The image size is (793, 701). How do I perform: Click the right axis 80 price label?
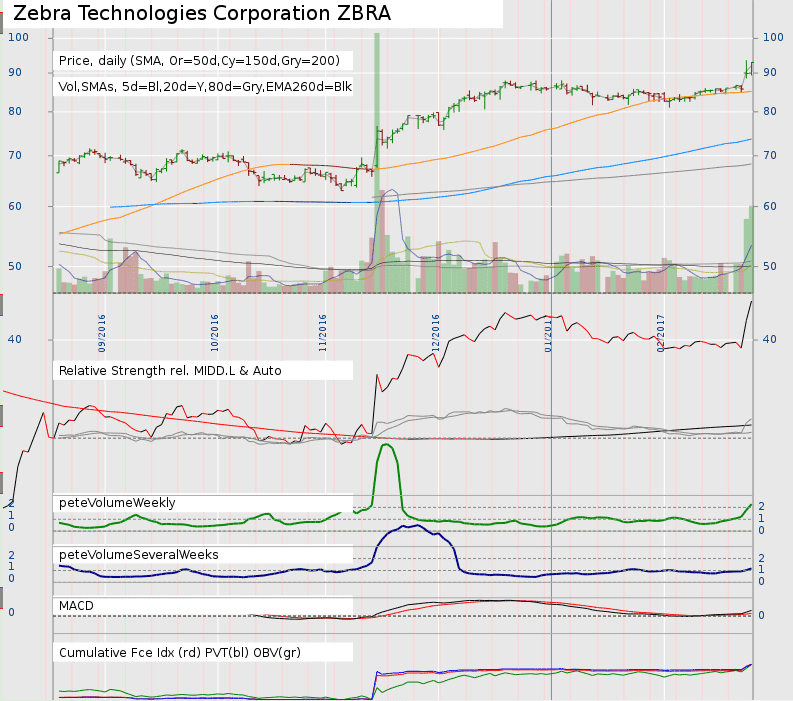770,111
